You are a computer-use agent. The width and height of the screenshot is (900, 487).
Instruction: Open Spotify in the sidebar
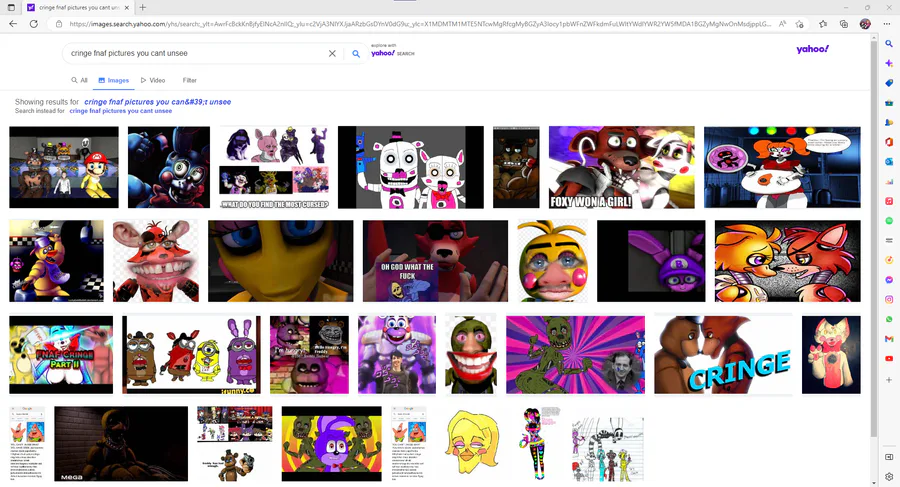(x=889, y=221)
